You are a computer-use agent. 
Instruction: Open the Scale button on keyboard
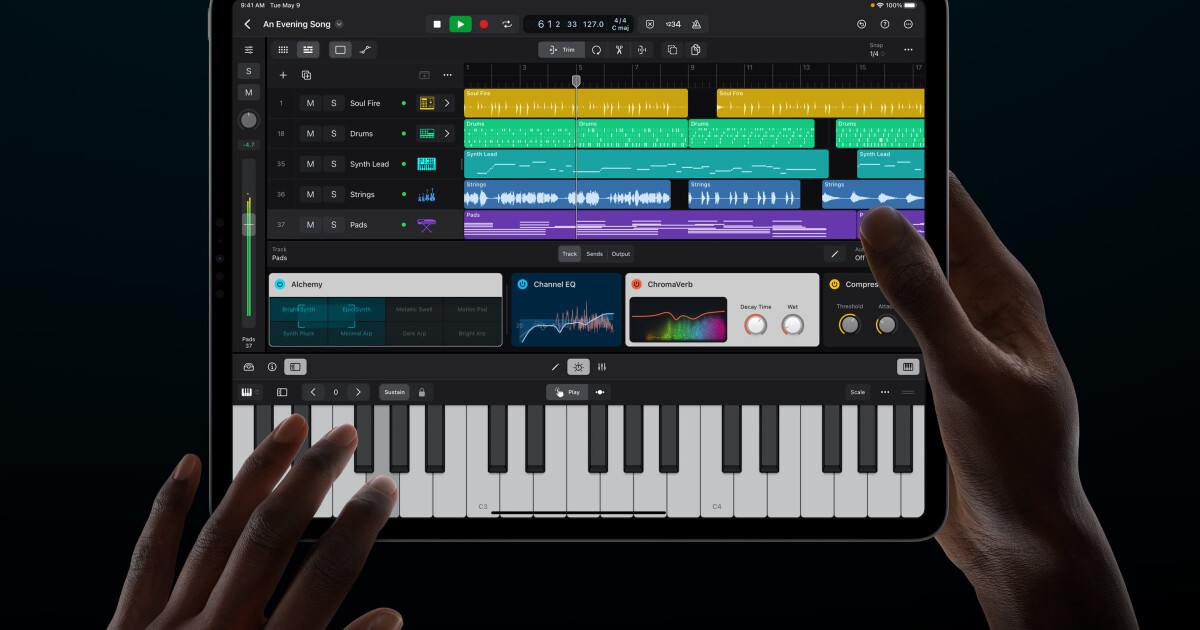(857, 392)
